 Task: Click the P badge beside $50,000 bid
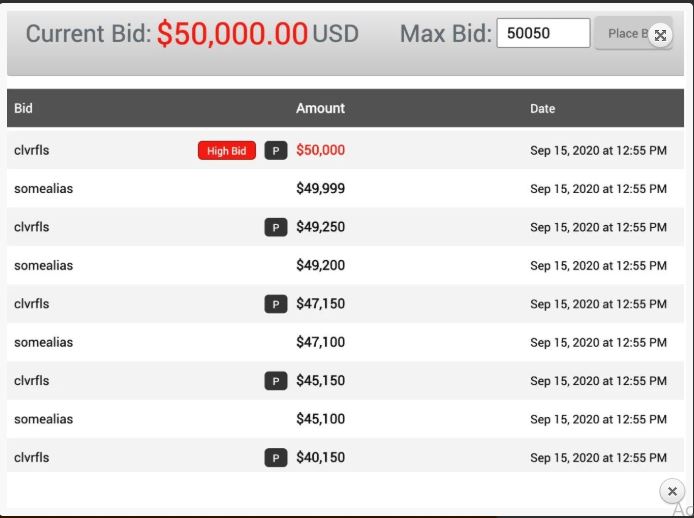276,151
